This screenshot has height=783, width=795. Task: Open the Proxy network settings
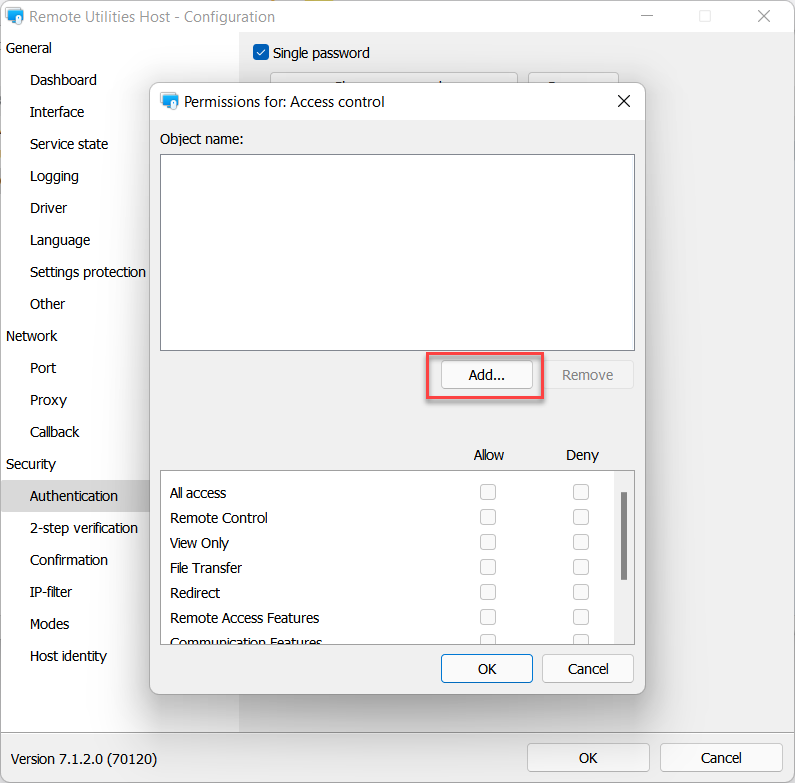point(48,400)
